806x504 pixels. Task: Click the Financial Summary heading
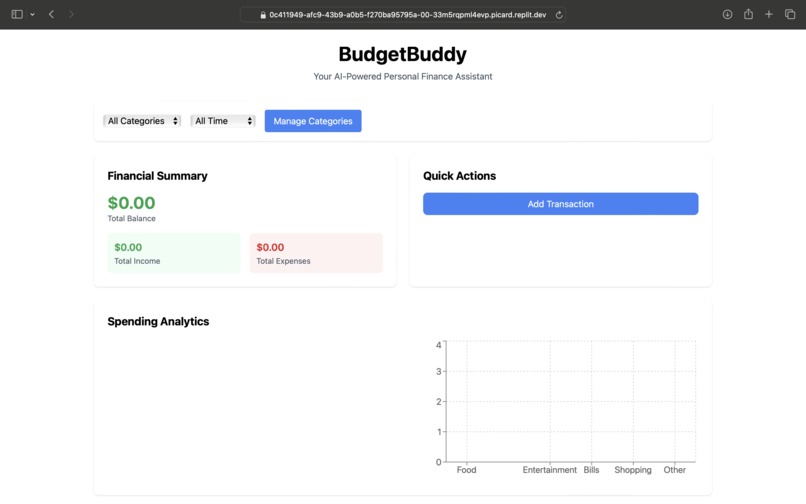(157, 176)
